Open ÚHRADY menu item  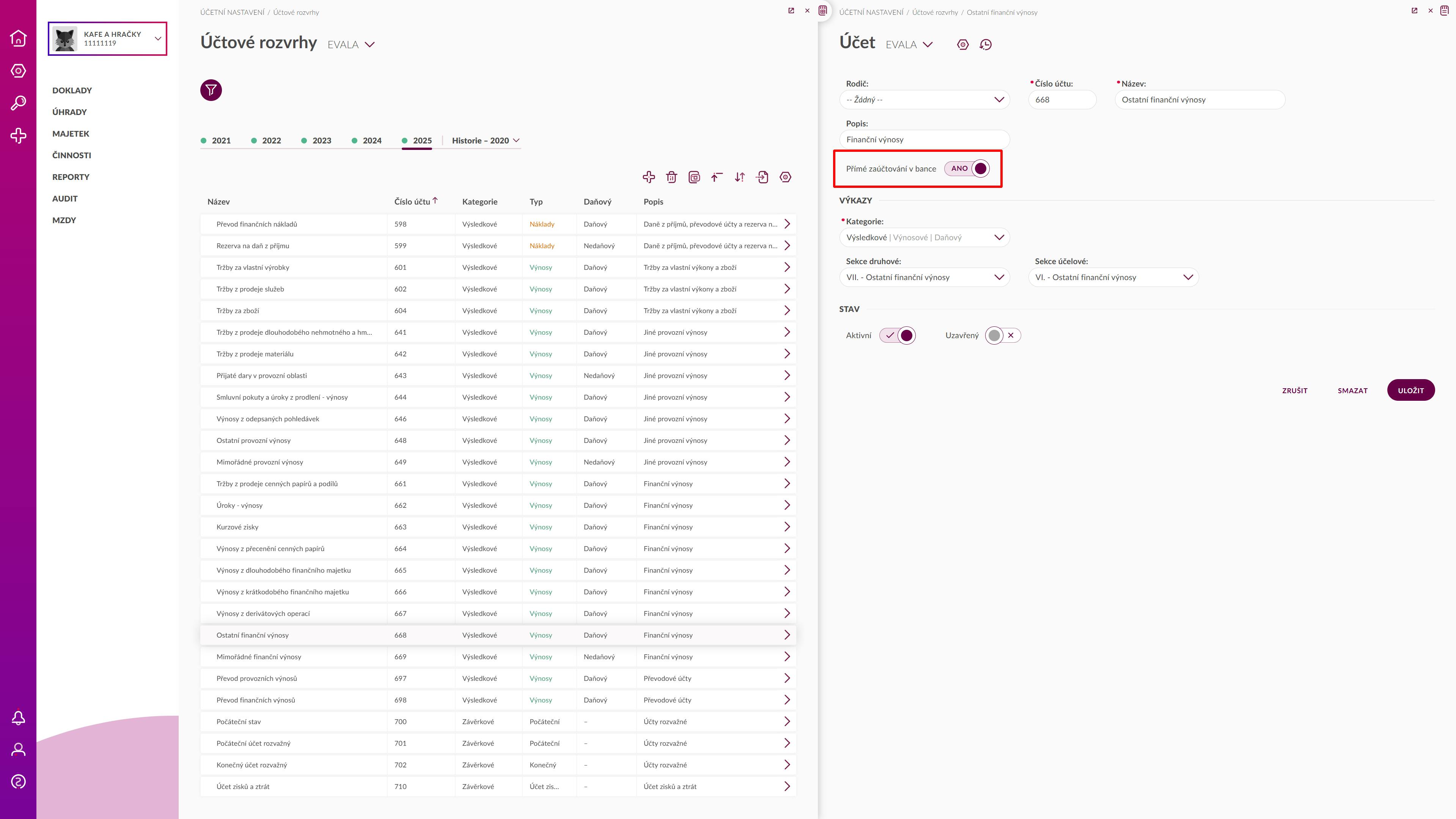tap(69, 112)
